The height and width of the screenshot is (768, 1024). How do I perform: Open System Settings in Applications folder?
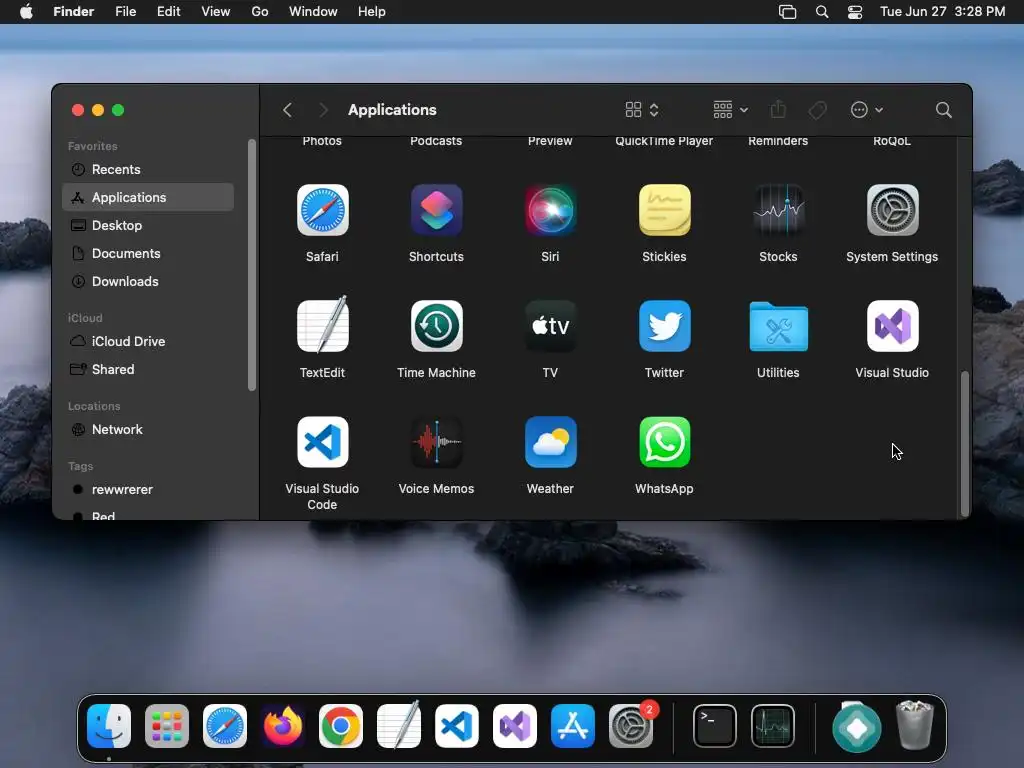[x=892, y=210]
